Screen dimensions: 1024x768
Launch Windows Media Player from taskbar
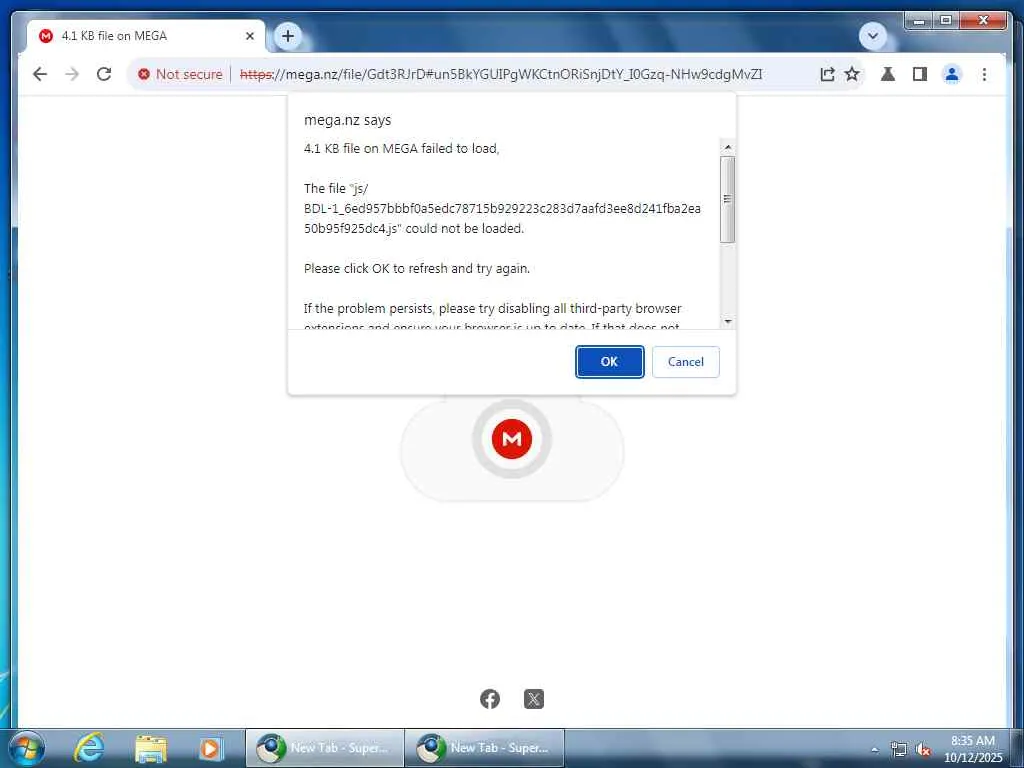click(x=211, y=748)
